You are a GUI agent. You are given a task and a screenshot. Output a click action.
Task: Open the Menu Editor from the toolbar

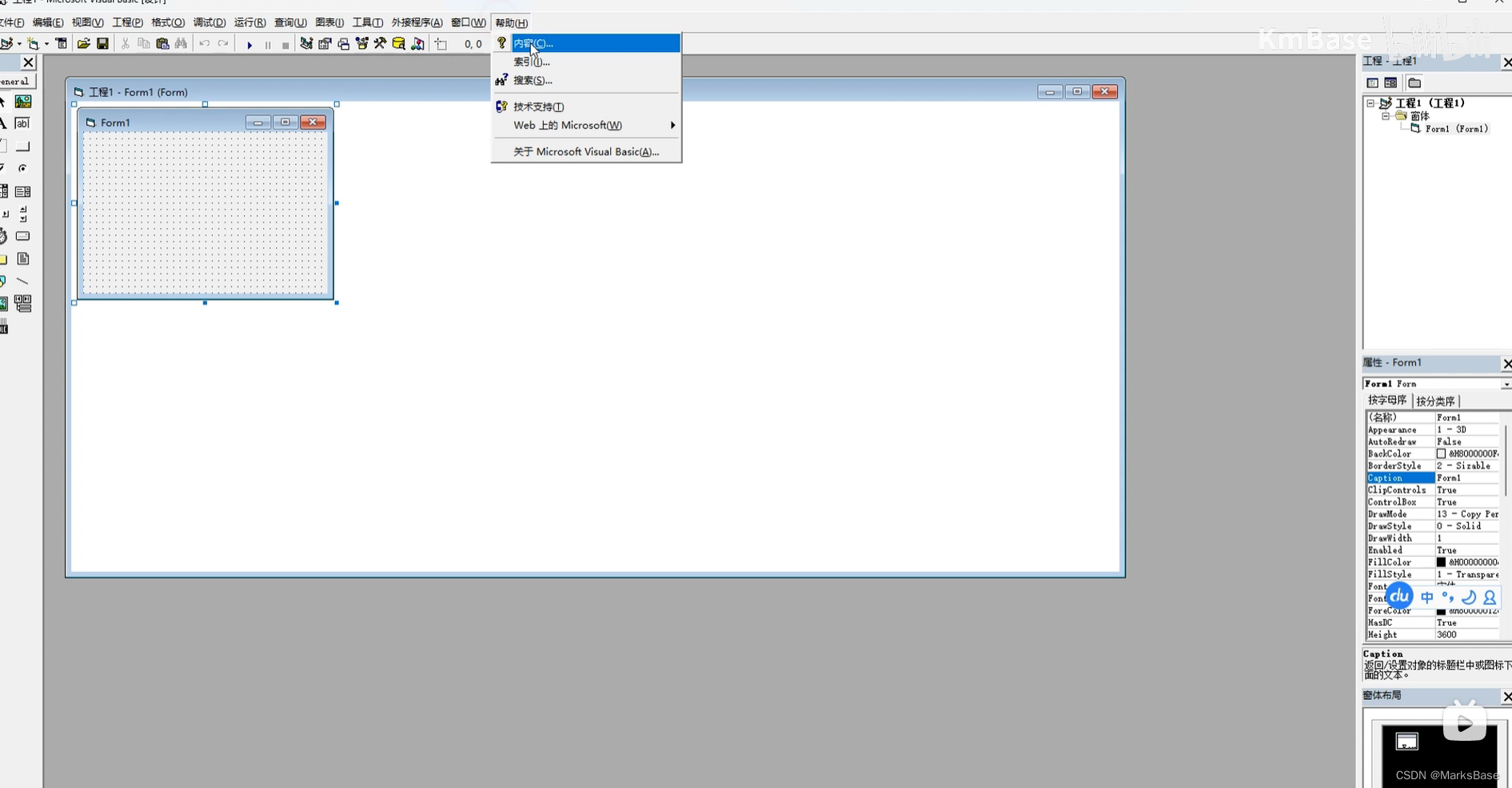62,44
